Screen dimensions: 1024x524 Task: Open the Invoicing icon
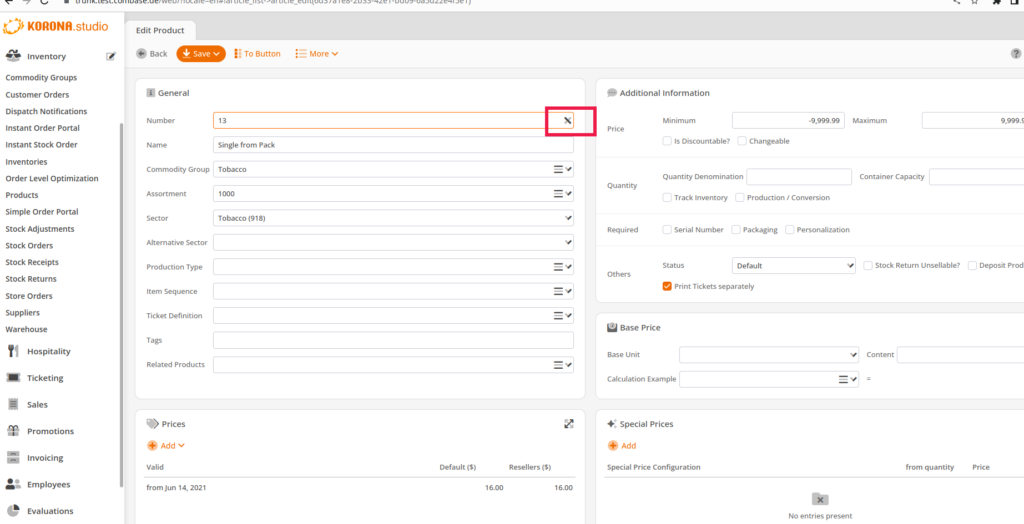[13, 457]
